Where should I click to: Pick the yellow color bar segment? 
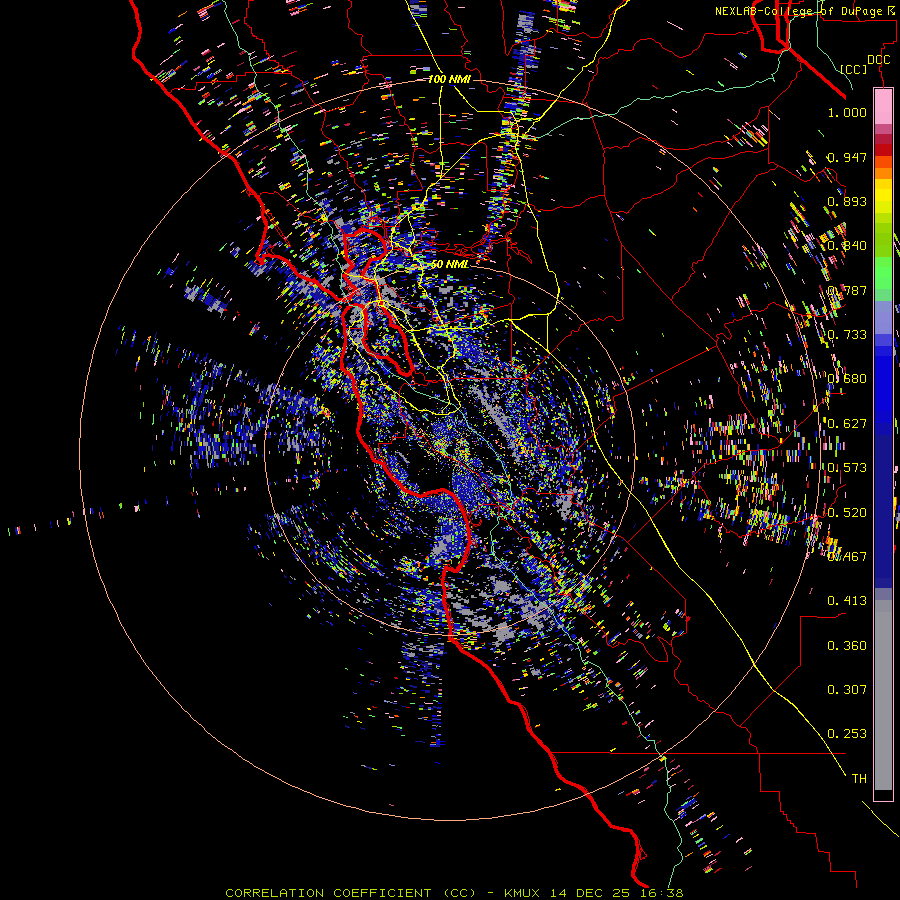(x=883, y=196)
